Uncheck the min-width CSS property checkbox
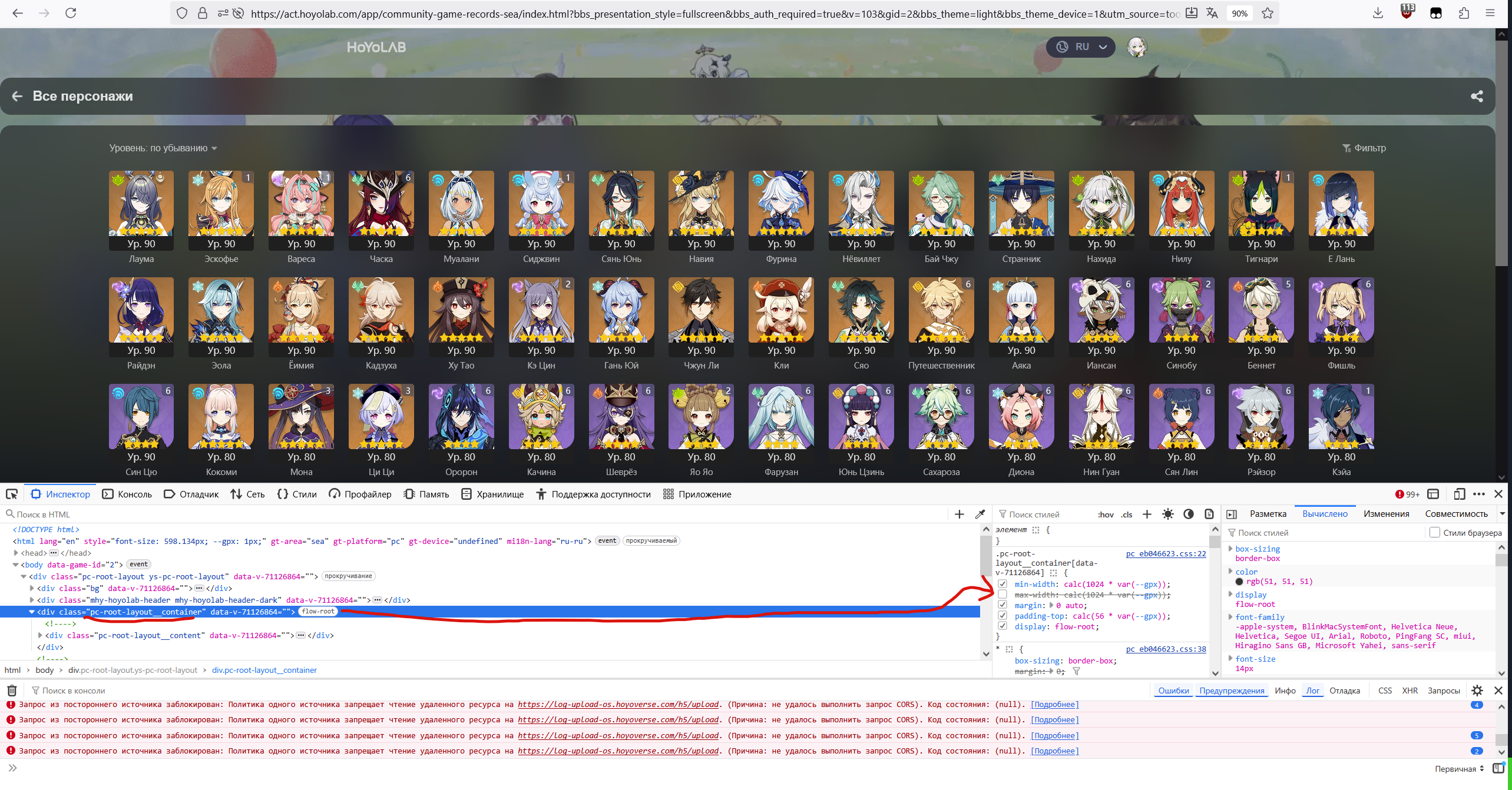The width and height of the screenshot is (1512, 790). click(x=1003, y=584)
